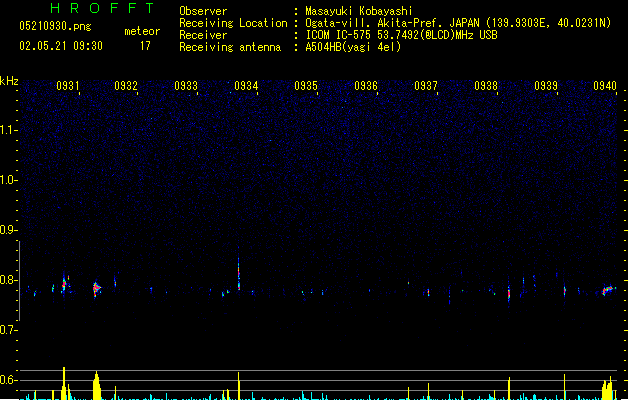
Task: Select the Ogata-vill. Akita-Pref. JAPAN location text
Action: [458, 23]
